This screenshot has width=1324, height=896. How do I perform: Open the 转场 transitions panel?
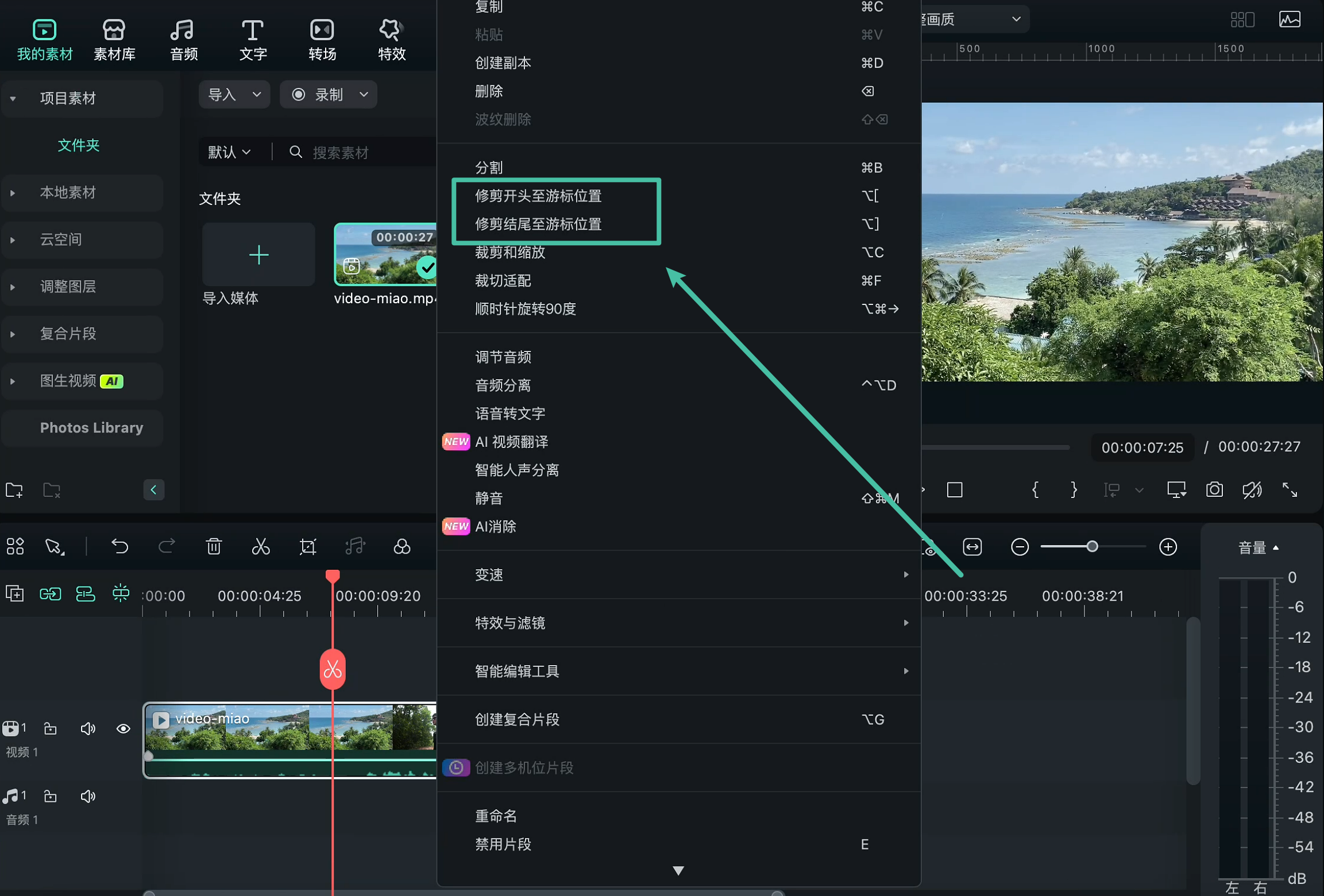(322, 37)
